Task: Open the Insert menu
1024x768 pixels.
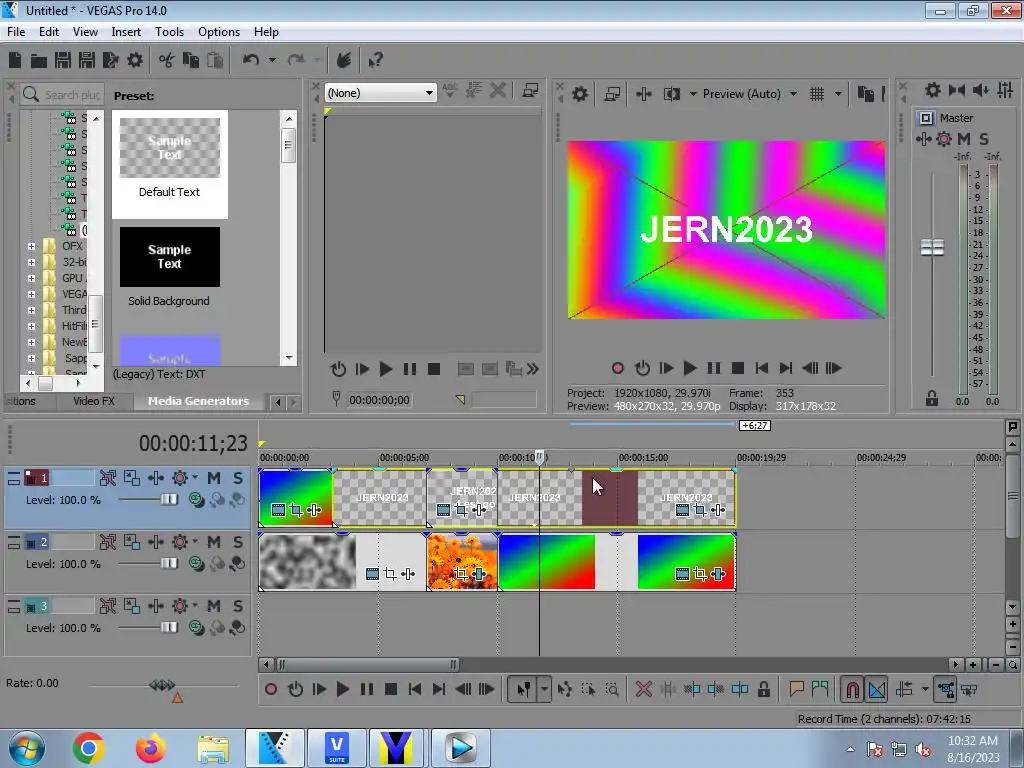Action: point(126,31)
